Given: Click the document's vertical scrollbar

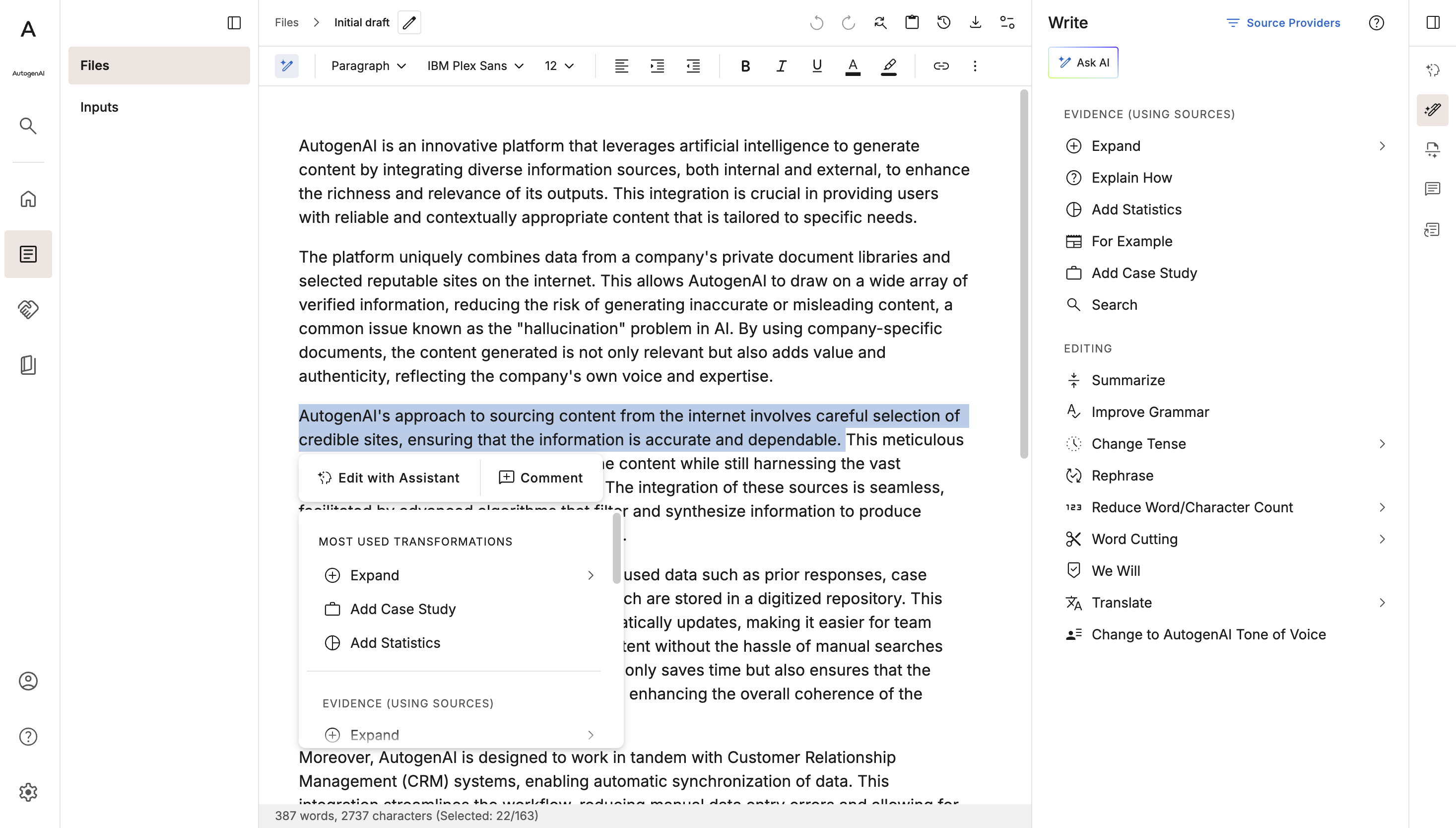Looking at the screenshot, I should pos(1024,273).
